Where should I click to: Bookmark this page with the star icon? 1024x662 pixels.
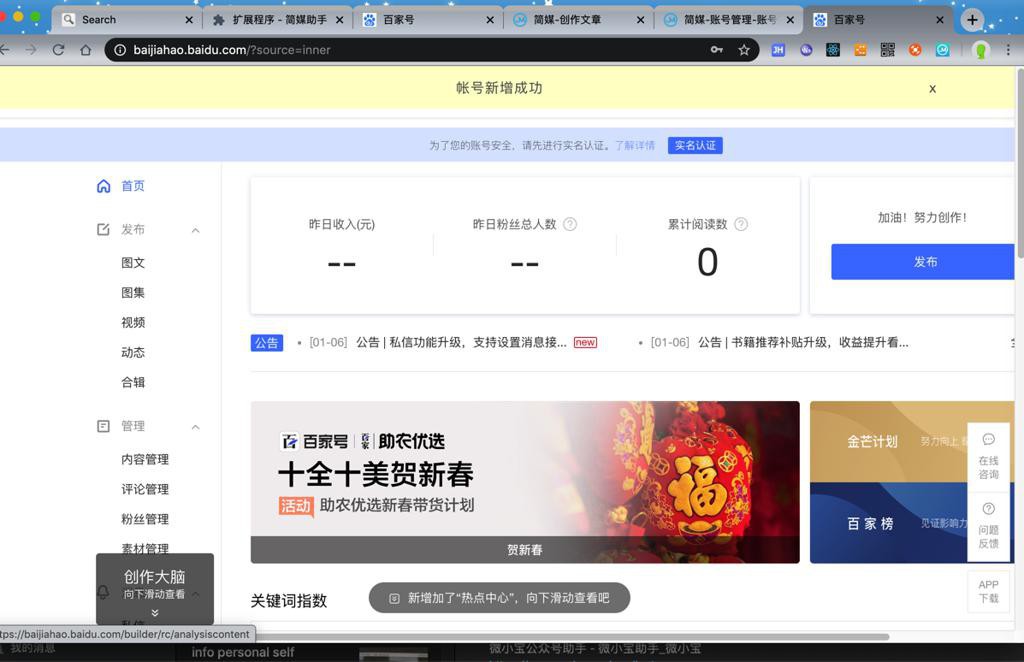tap(744, 50)
